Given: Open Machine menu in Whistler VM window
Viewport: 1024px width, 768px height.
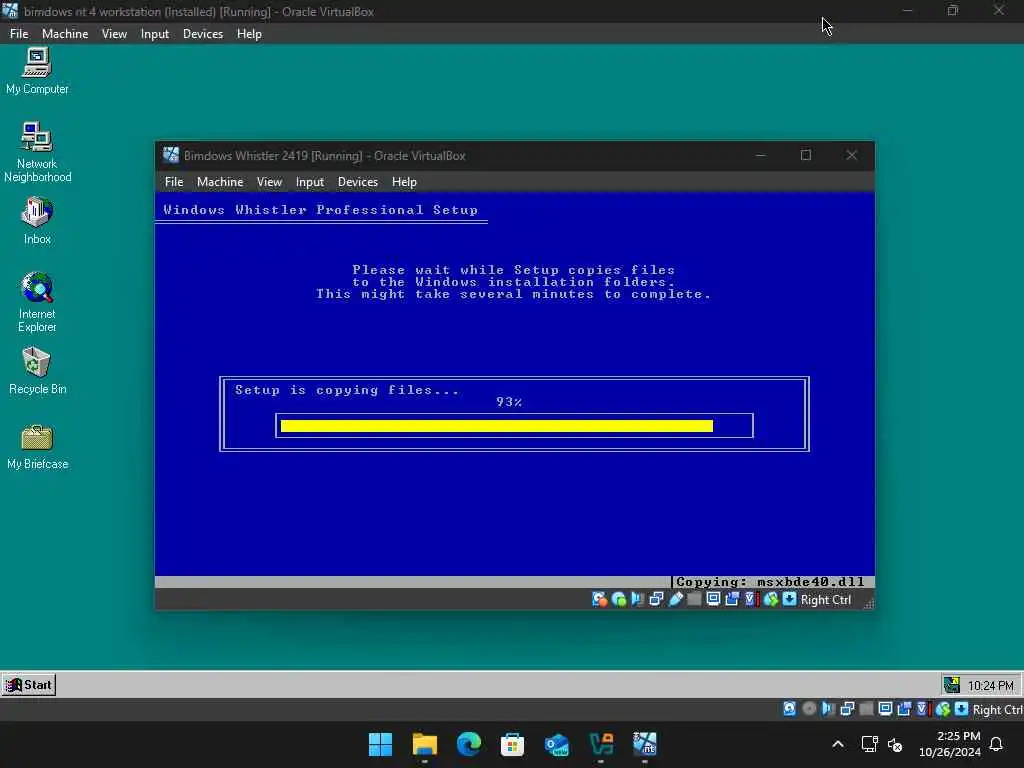Looking at the screenshot, I should tap(220, 182).
